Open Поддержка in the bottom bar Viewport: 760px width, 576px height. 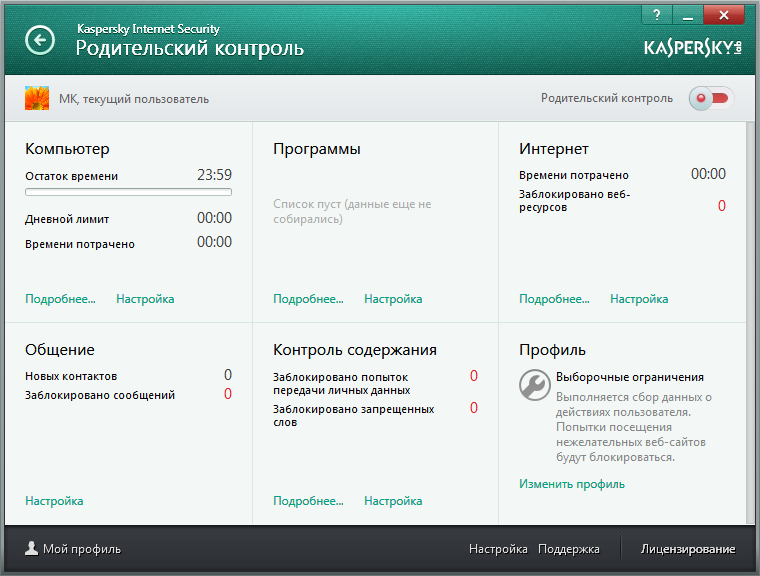coord(569,549)
